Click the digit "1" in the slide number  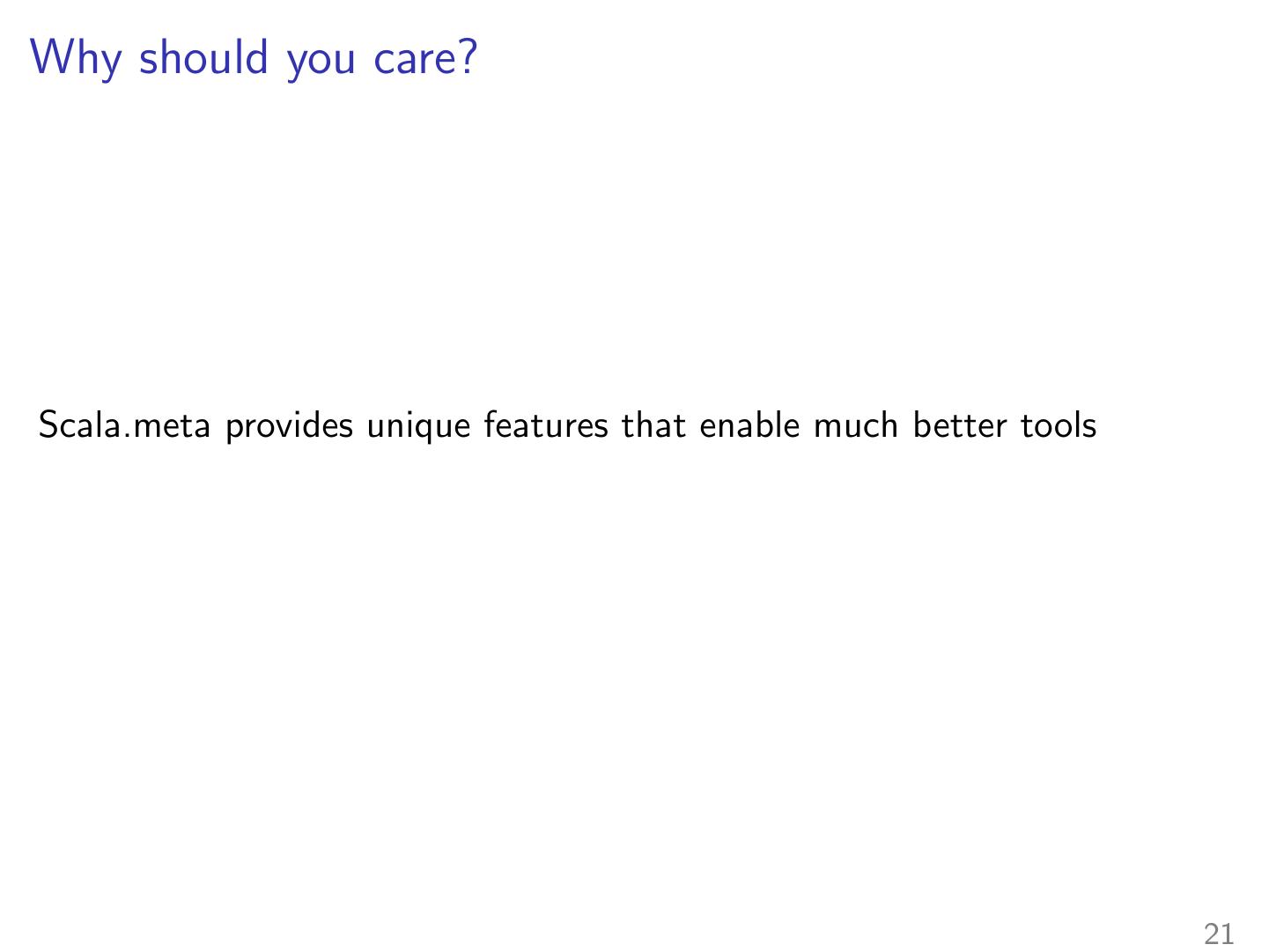point(1228,934)
